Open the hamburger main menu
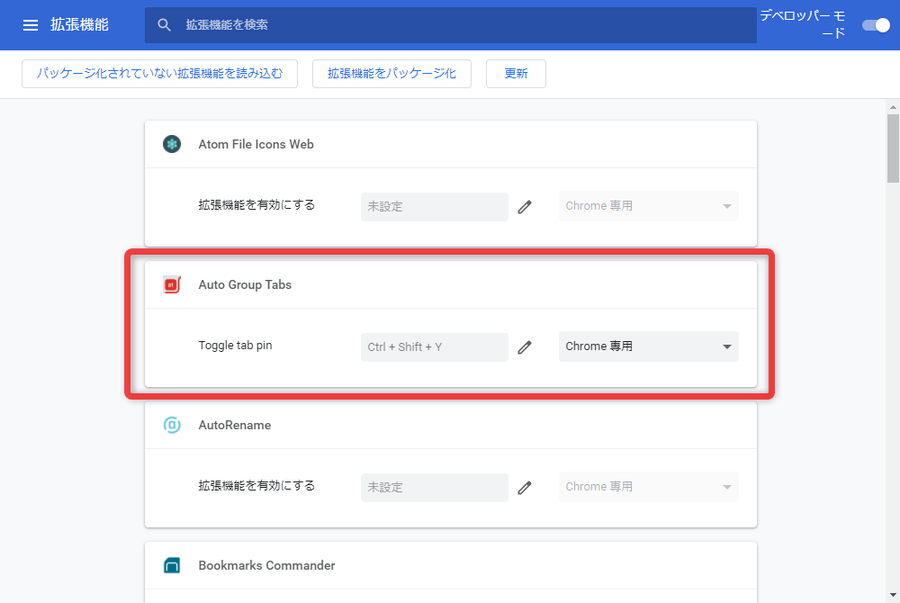The width and height of the screenshot is (900, 603). (30, 25)
